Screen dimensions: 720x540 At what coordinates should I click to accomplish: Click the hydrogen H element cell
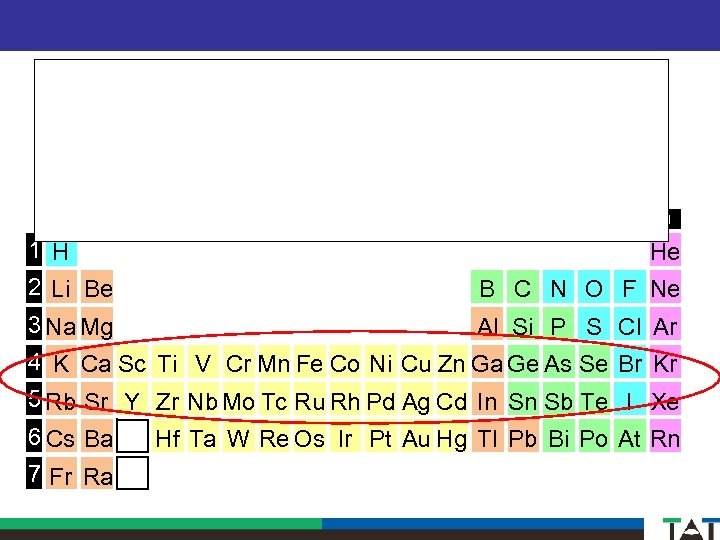tap(61, 253)
